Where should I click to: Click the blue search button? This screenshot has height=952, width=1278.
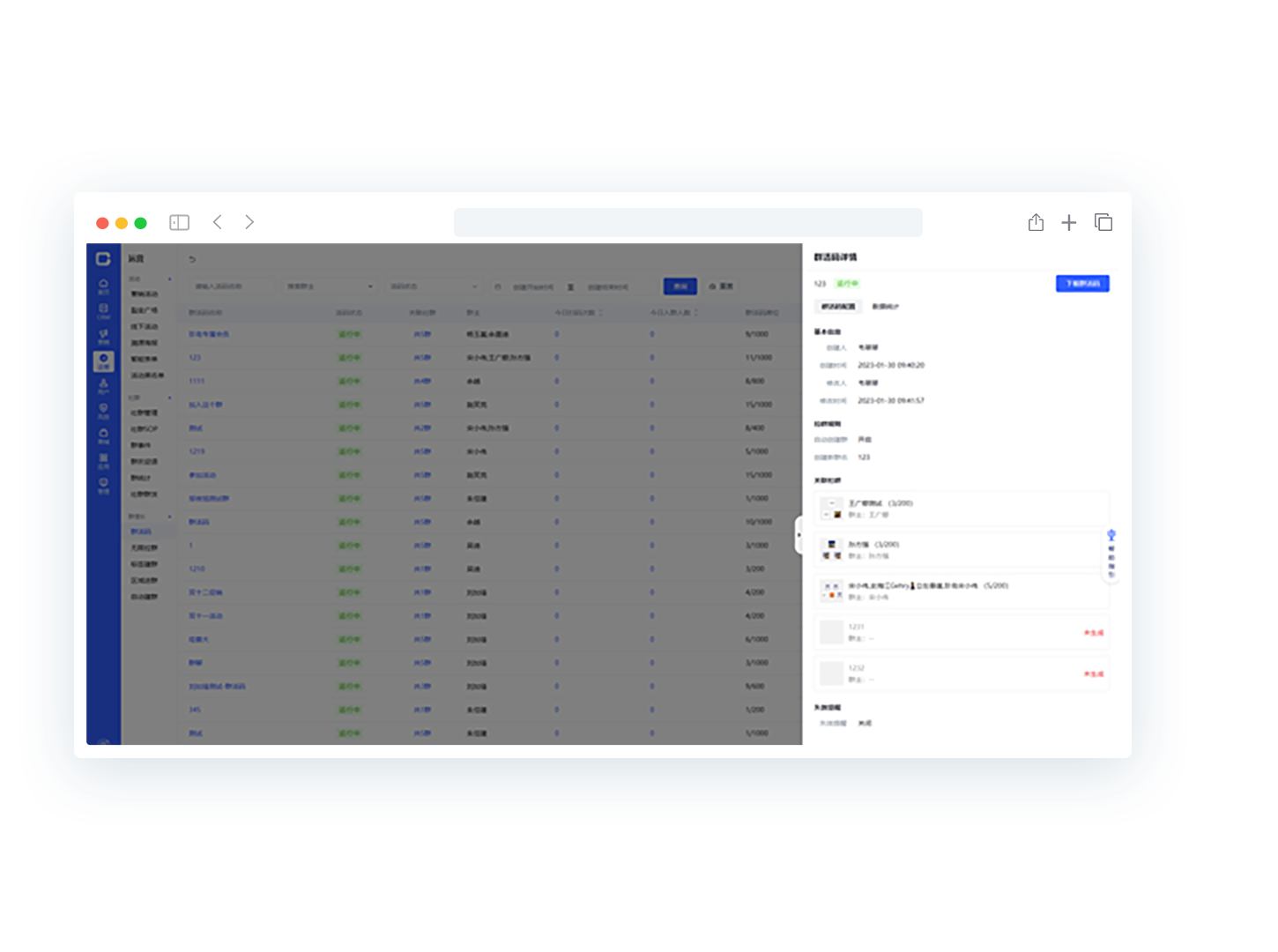[x=680, y=286]
